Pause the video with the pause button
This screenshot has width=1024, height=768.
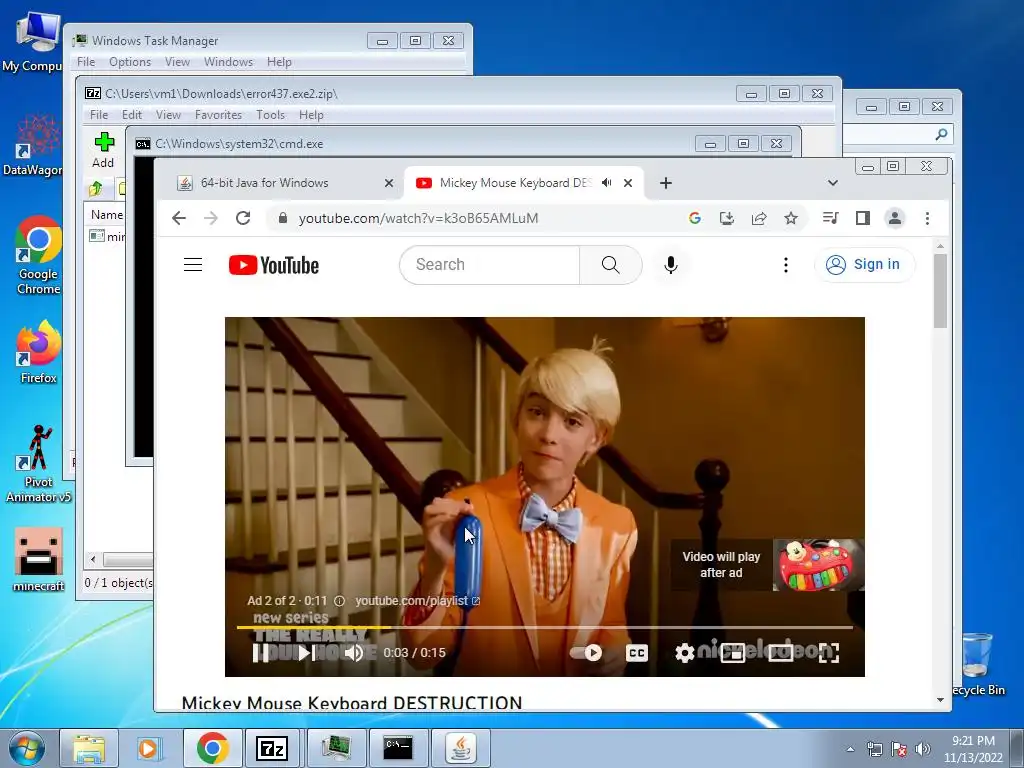coord(261,652)
